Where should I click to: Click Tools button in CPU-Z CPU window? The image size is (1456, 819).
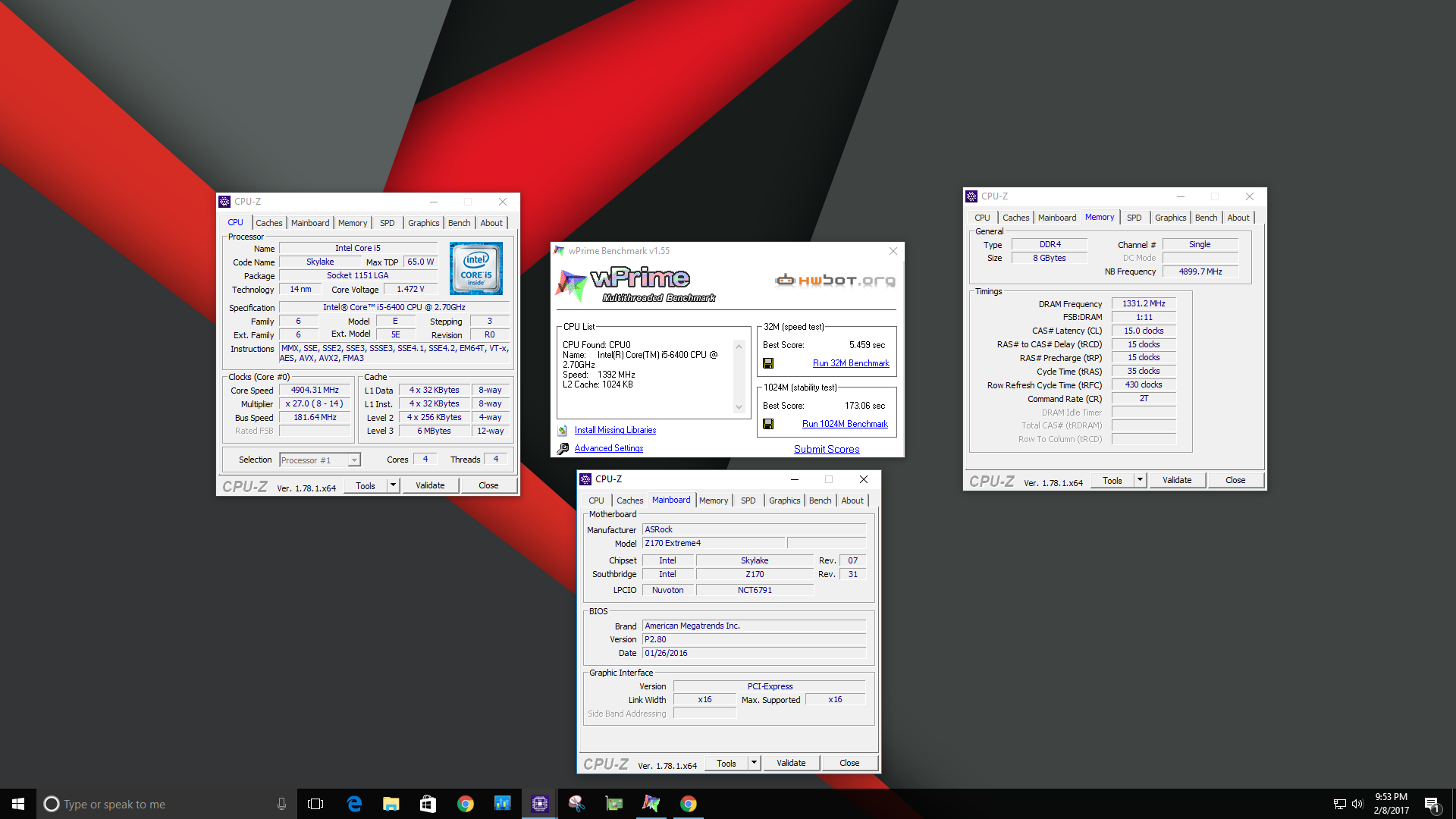[x=366, y=485]
